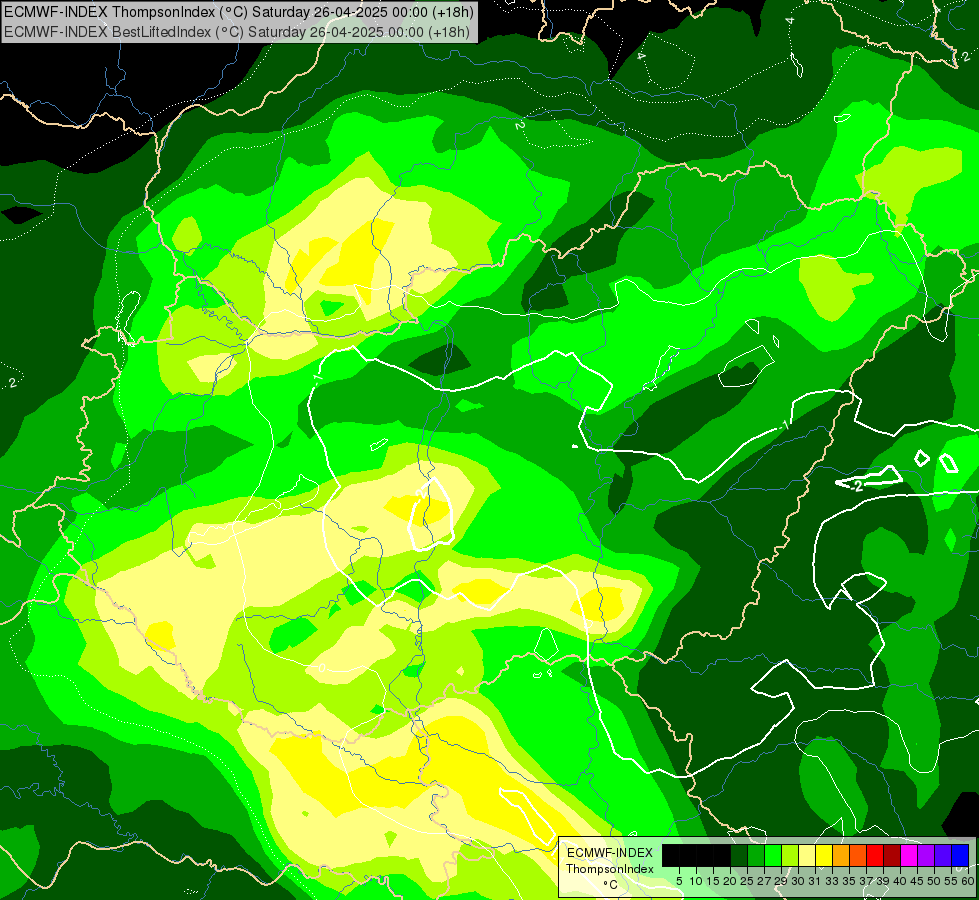Viewport: 979px width, 900px height.
Task: Select the magenta 40-45 legend swatch
Action: pyautogui.click(x=909, y=856)
